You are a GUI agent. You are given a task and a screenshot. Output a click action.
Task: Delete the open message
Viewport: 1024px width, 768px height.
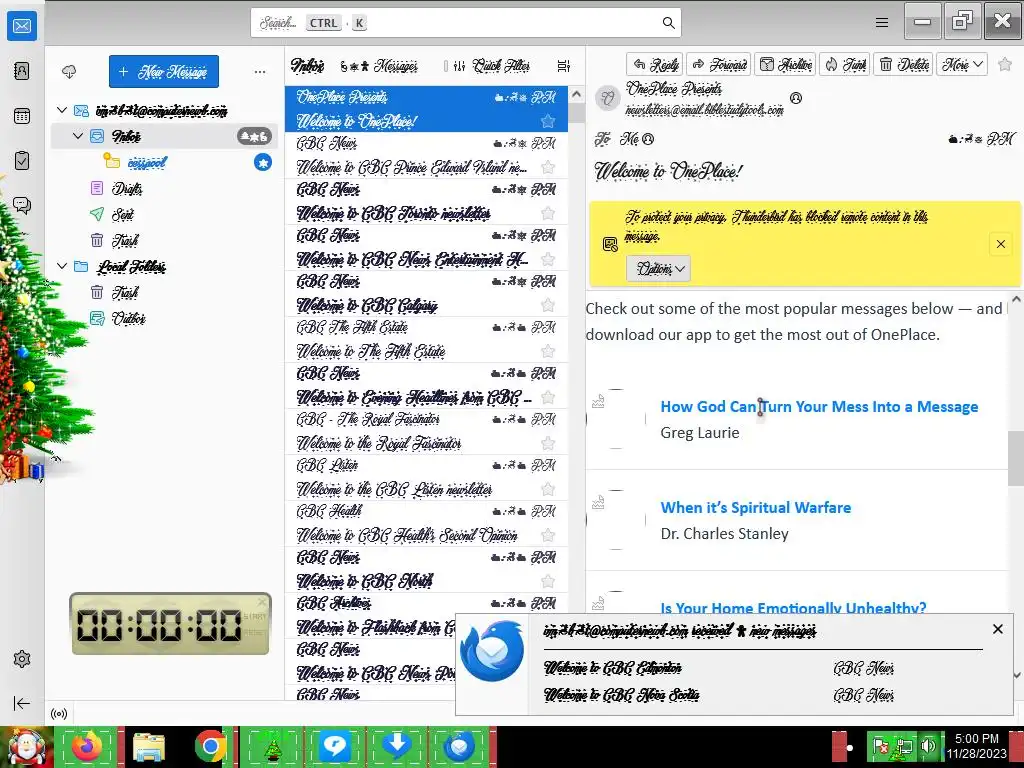point(904,64)
